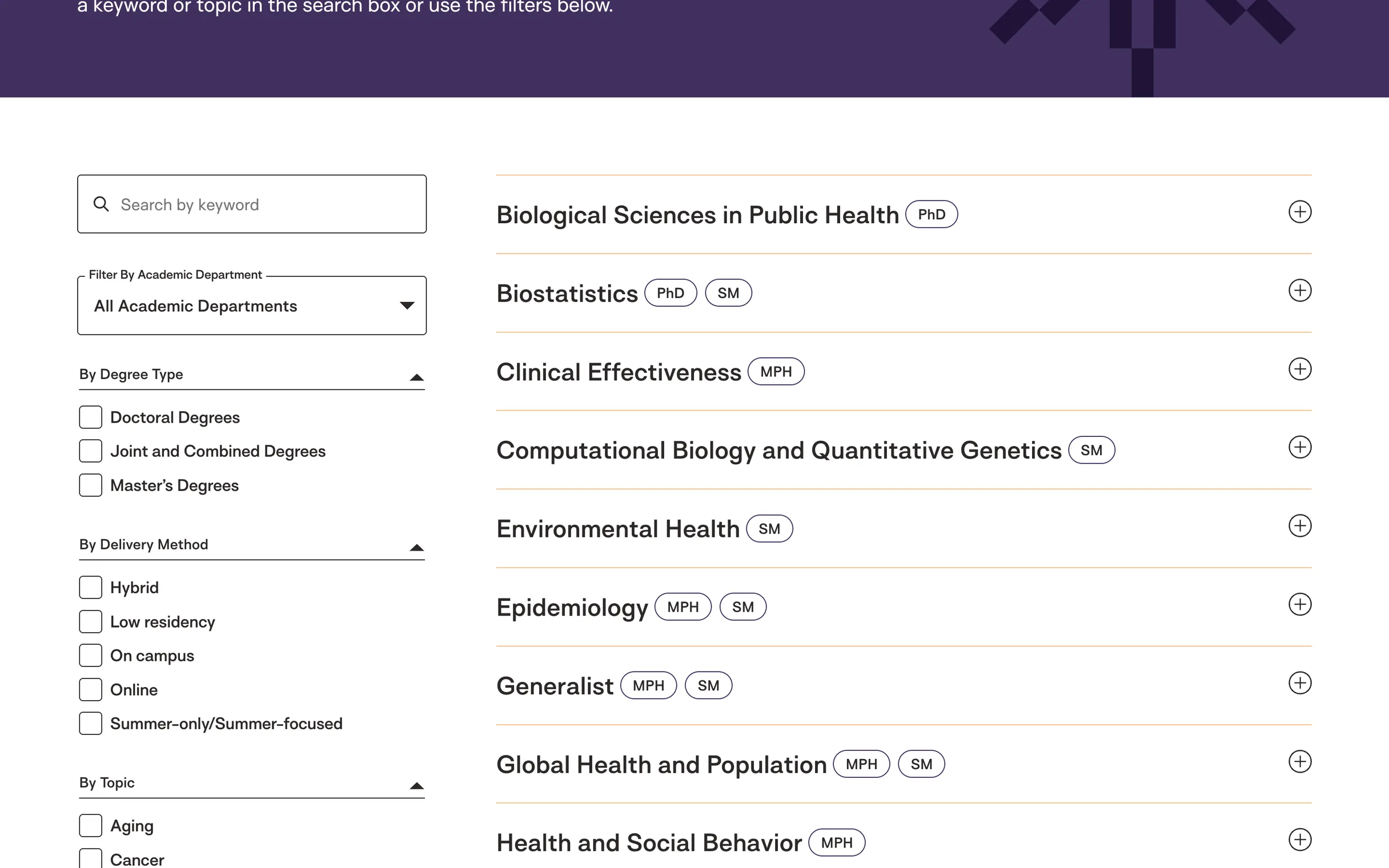
Task: Click the MPH tag on Clinical Effectiveness
Action: [x=776, y=371]
